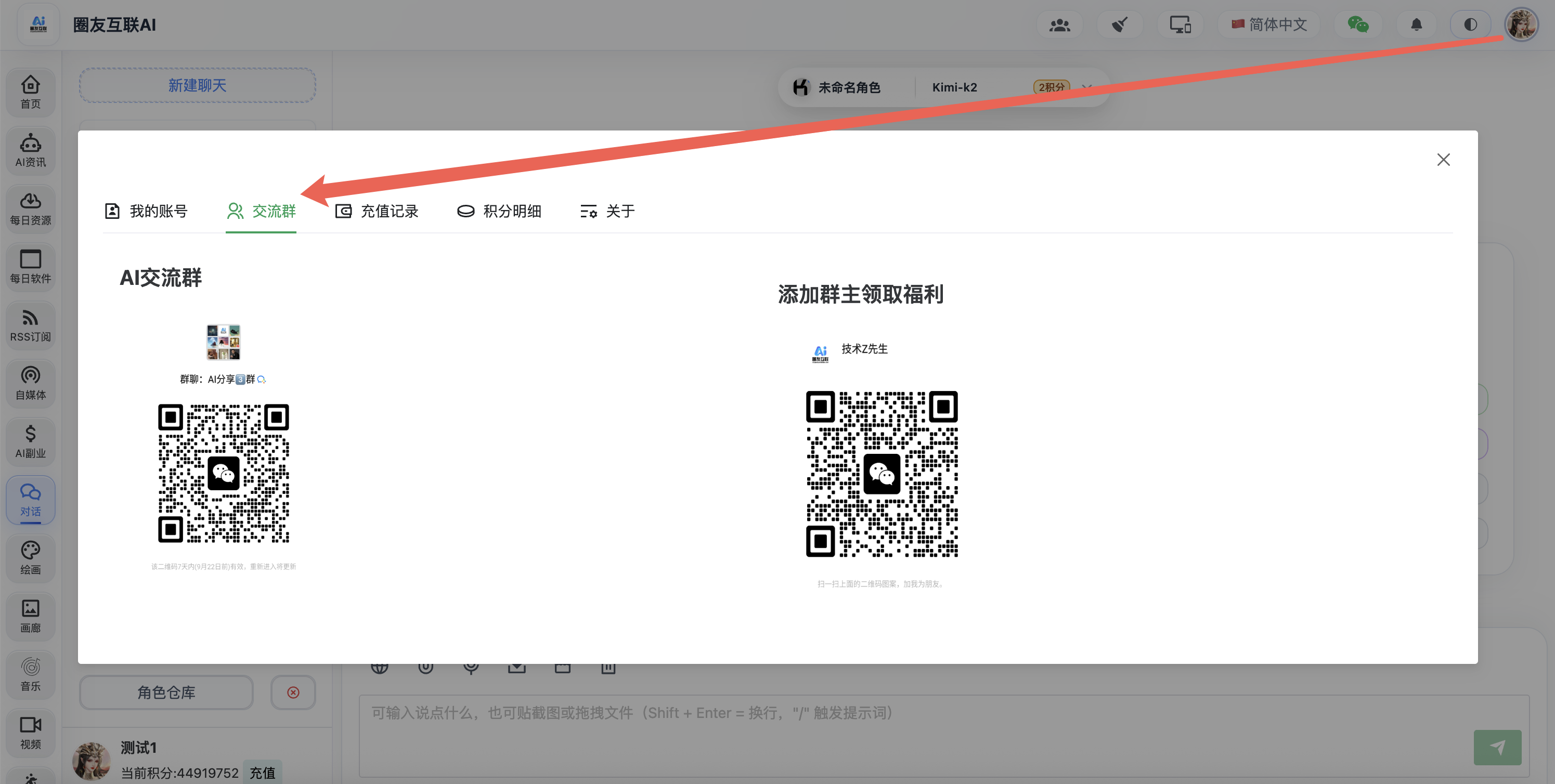Image resolution: width=1555 pixels, height=784 pixels.
Task: Click the 技术Z先生 QR code
Action: coord(882,474)
